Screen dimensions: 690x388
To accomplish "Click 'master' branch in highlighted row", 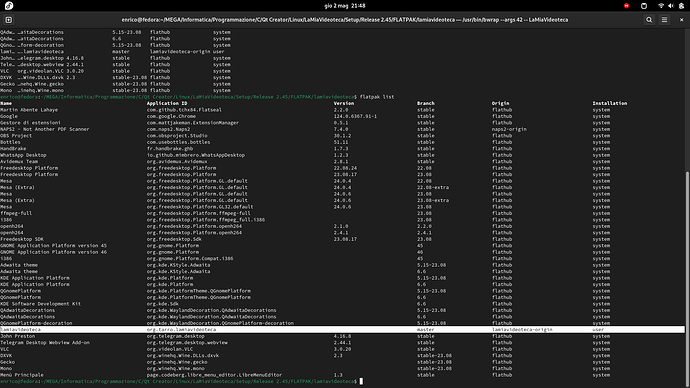I will pos(426,329).
